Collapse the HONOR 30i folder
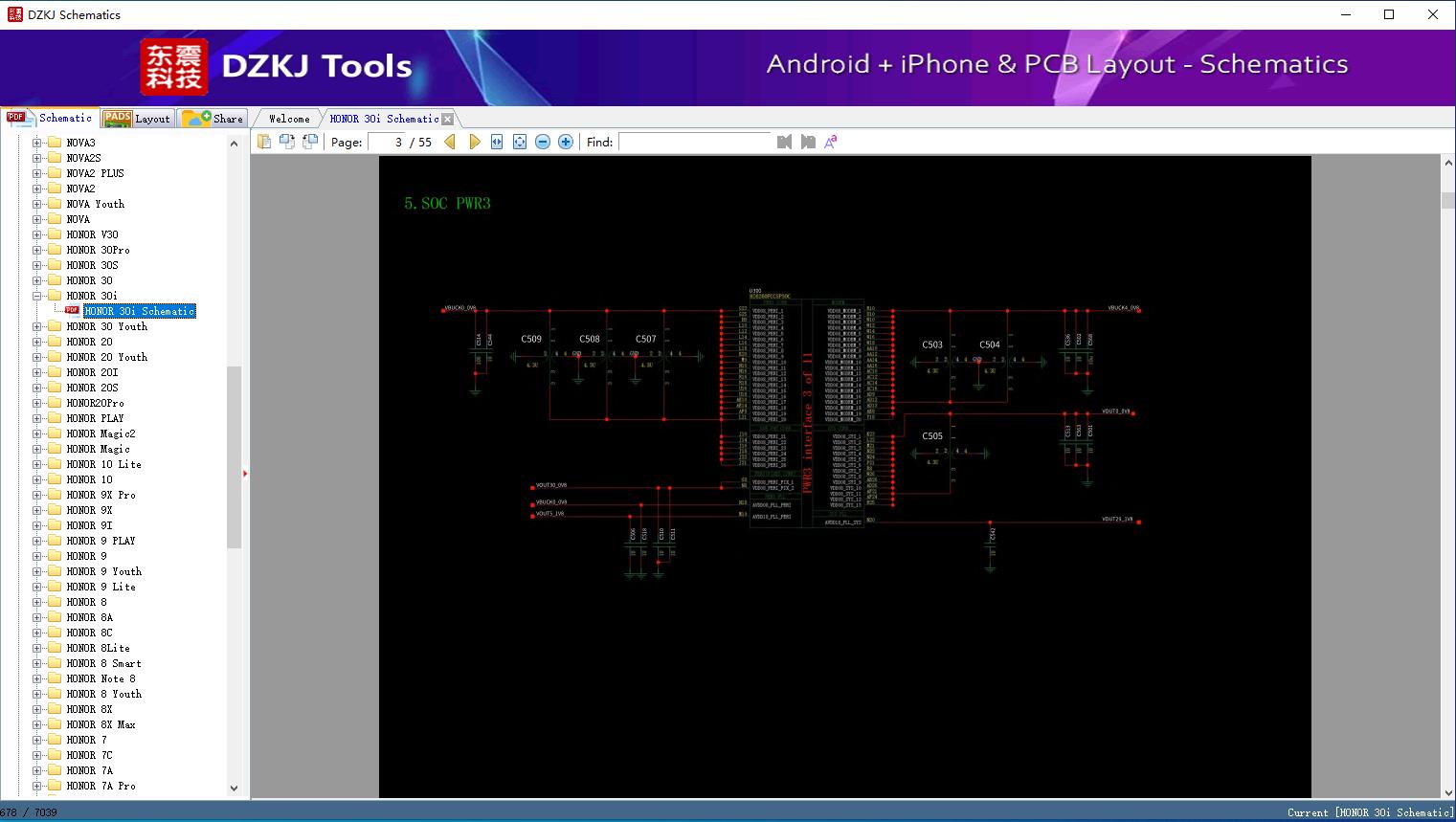 tap(36, 296)
